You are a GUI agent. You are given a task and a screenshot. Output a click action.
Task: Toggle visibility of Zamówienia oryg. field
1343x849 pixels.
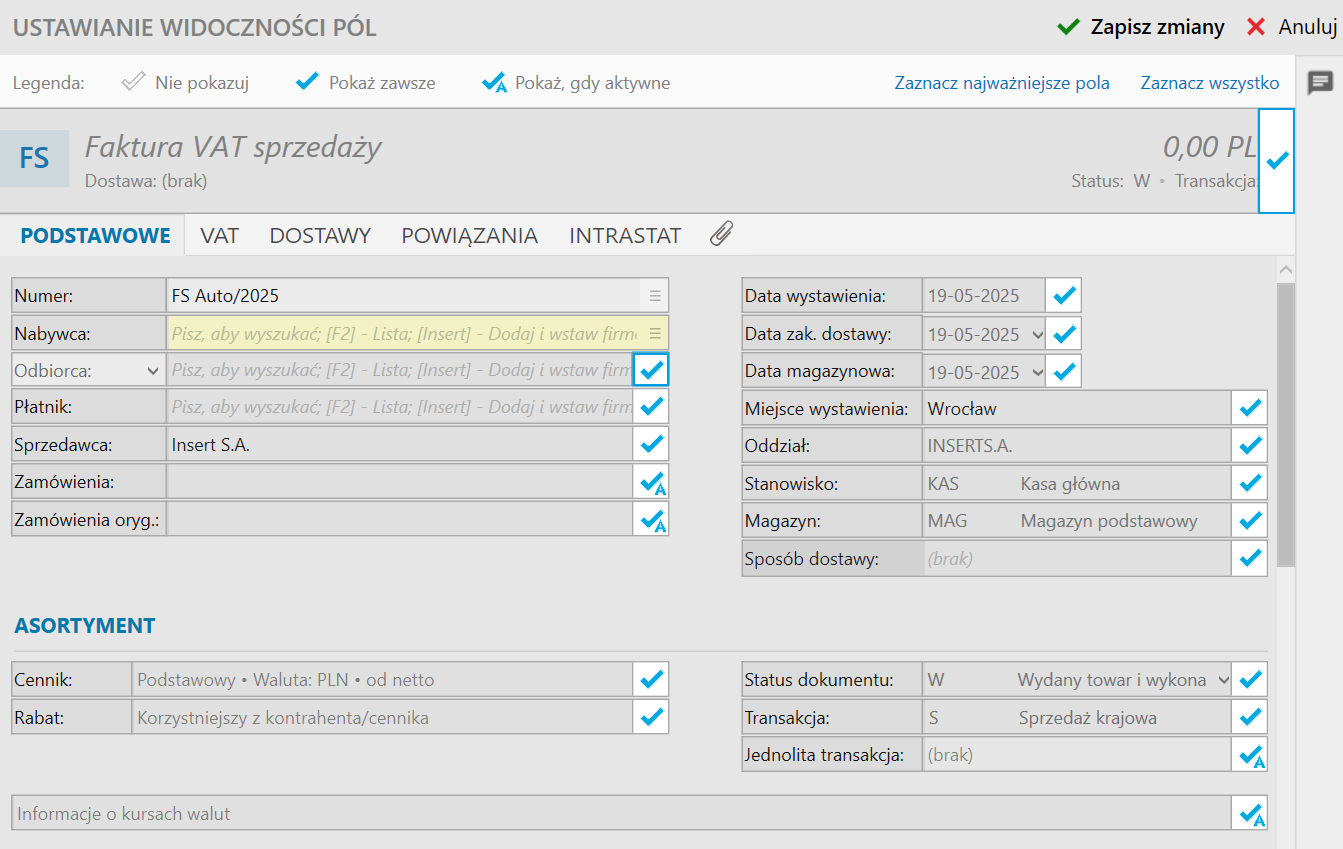[x=652, y=520]
